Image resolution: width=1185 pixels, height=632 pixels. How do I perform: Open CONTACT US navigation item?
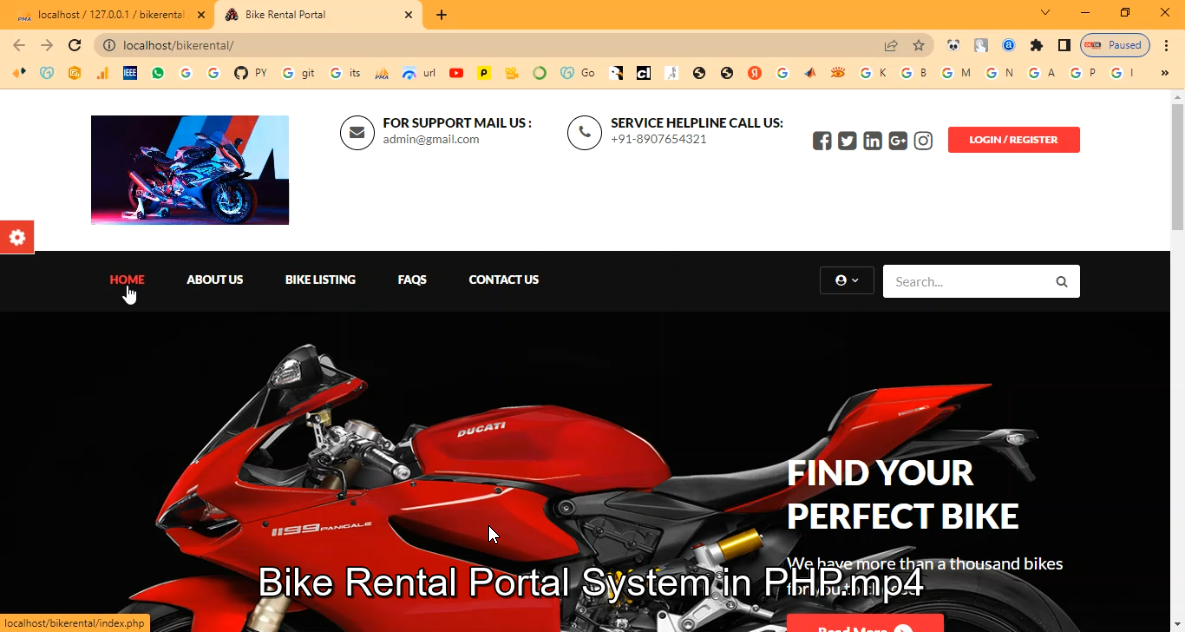503,280
